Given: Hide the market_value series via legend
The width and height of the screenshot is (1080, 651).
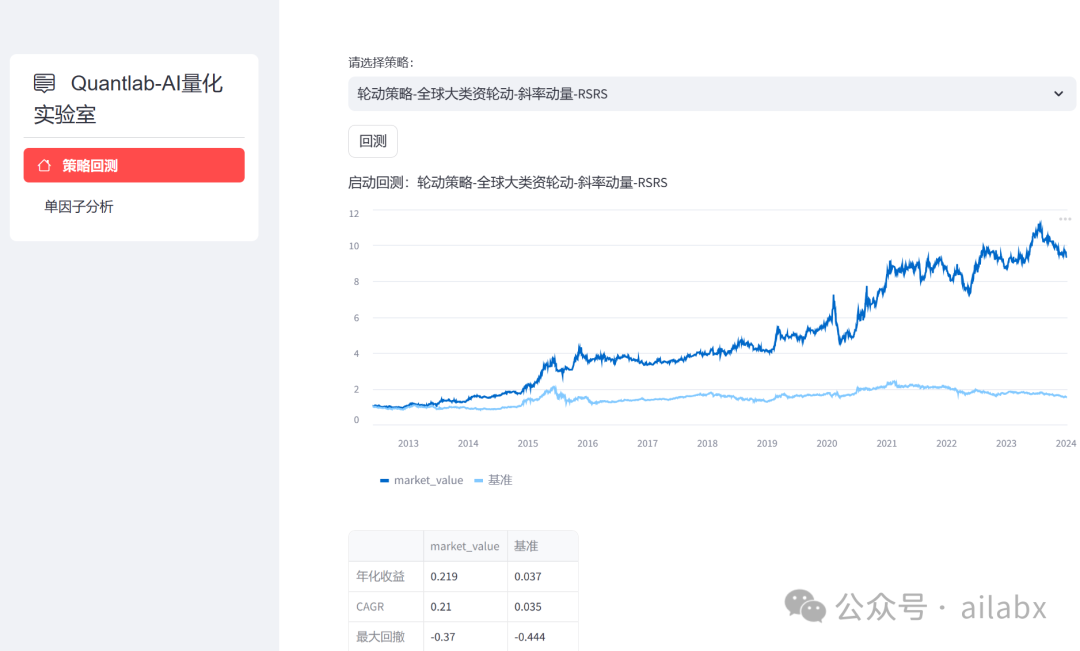Looking at the screenshot, I should [x=420, y=480].
